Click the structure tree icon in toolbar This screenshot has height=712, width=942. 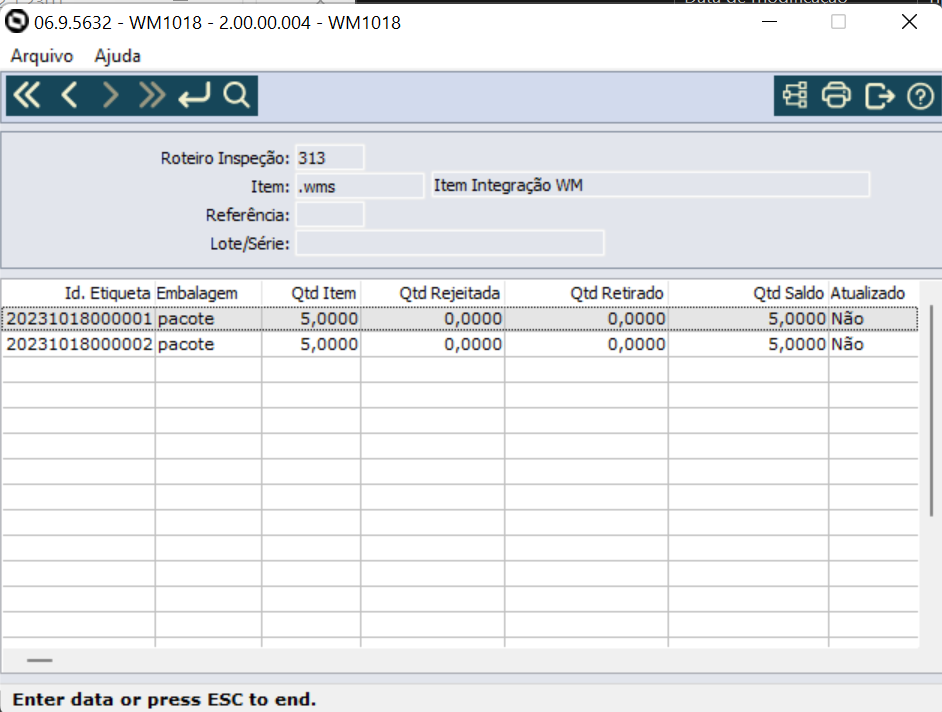pyautogui.click(x=795, y=96)
